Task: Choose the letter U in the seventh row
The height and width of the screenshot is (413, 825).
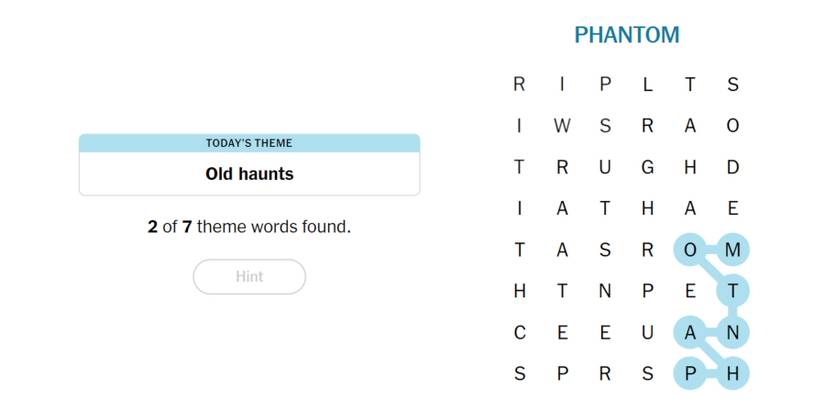Action: [647, 333]
